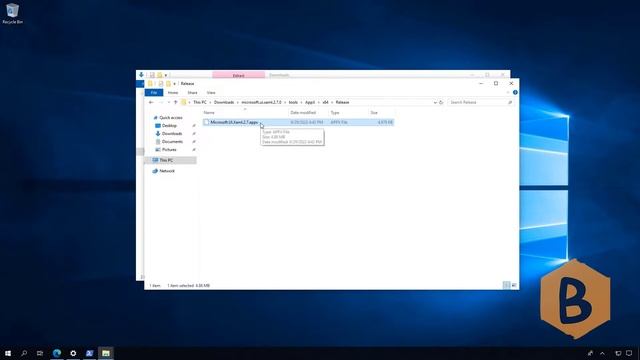Select AppX segment in the address path
The height and width of the screenshot is (360, 640).
[x=310, y=102]
